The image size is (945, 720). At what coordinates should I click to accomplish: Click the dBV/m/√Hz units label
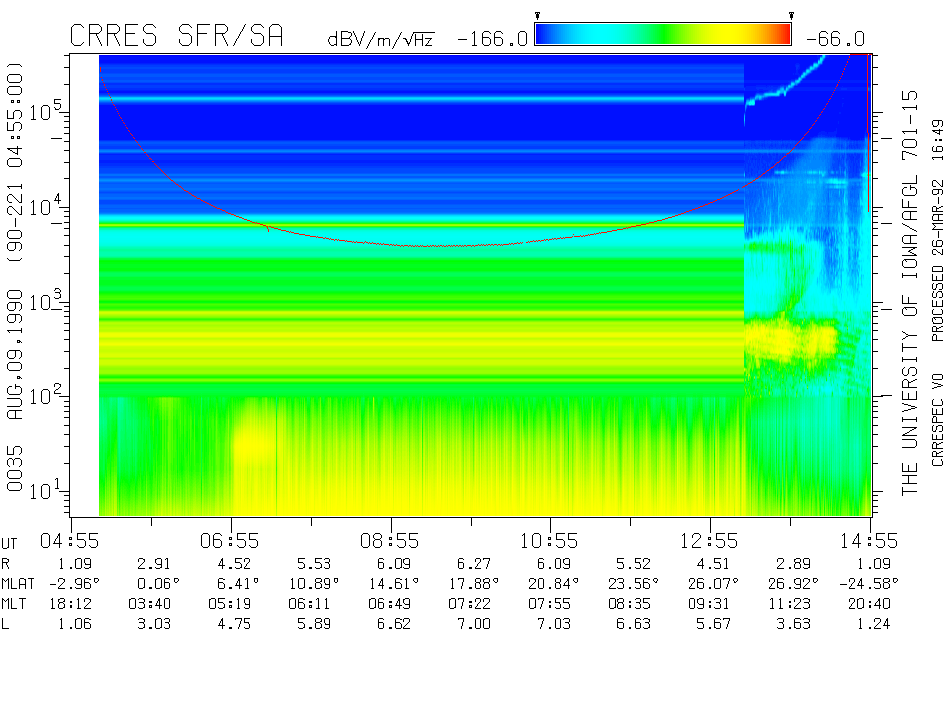(x=380, y=39)
